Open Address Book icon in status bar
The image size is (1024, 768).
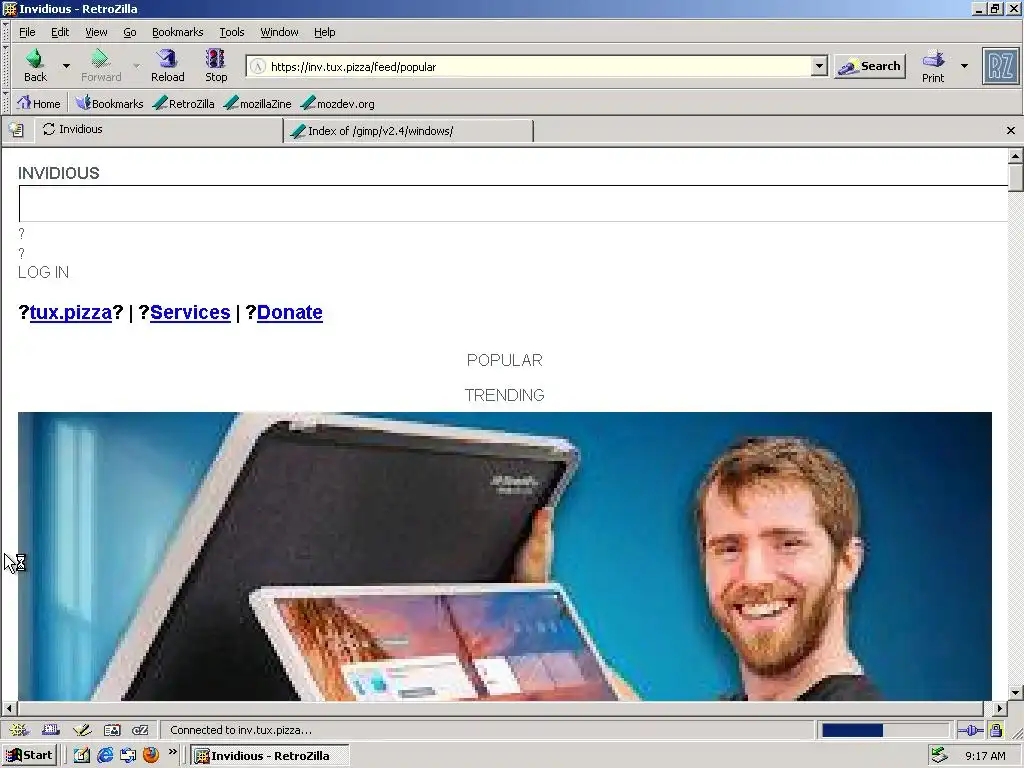(112, 730)
